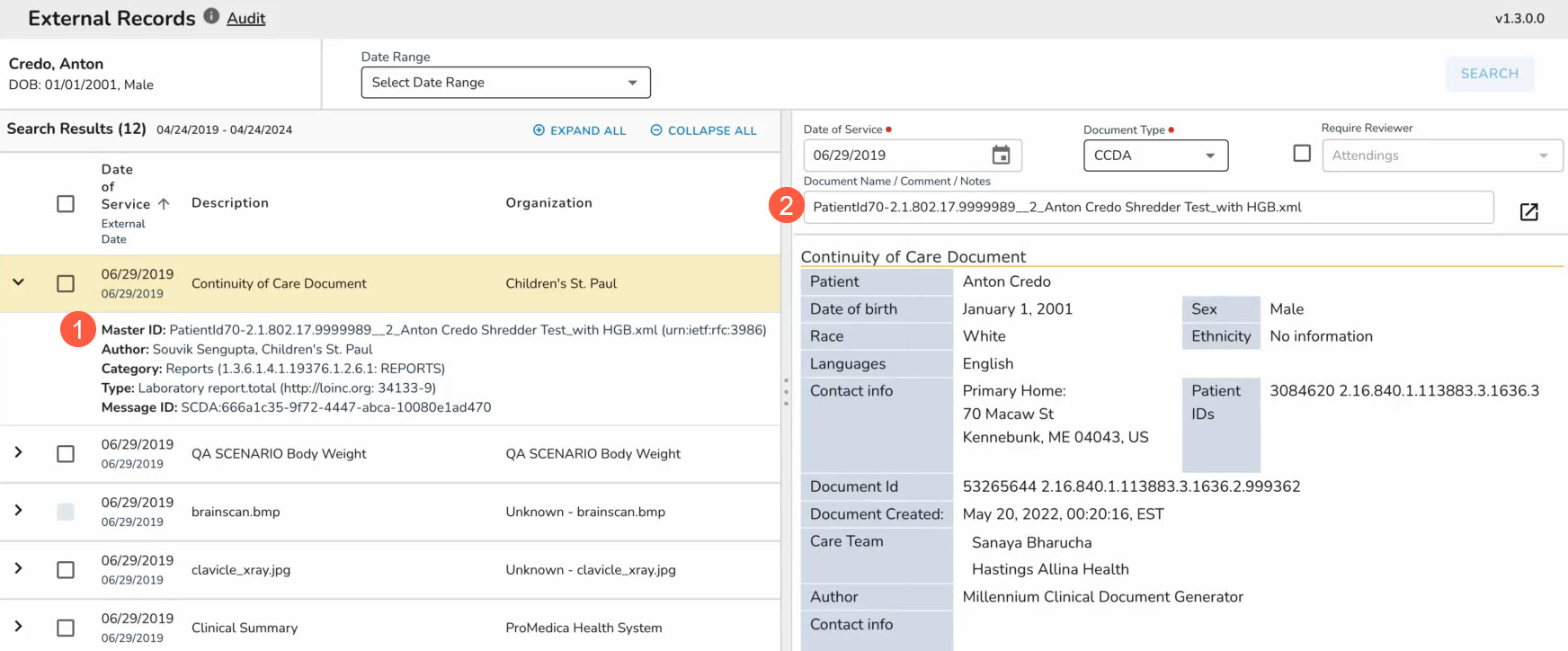Open the Audit link

click(245, 19)
